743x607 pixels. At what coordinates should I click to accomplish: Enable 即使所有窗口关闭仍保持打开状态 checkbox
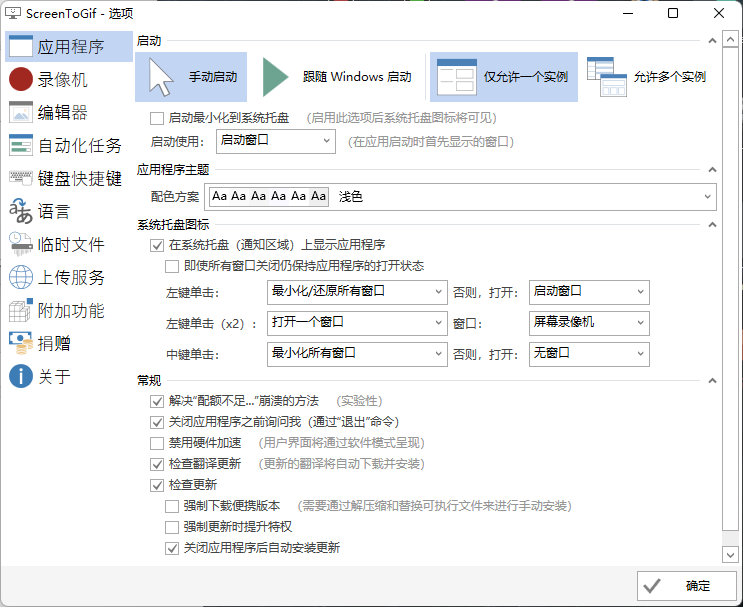pyautogui.click(x=172, y=266)
